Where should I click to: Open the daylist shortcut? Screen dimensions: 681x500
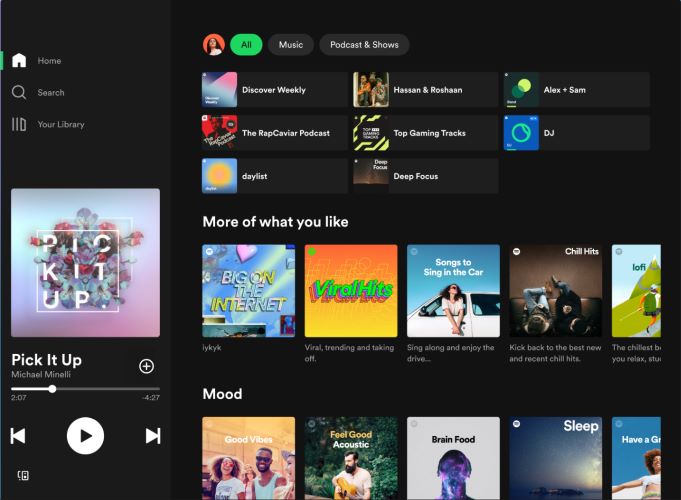pos(275,176)
